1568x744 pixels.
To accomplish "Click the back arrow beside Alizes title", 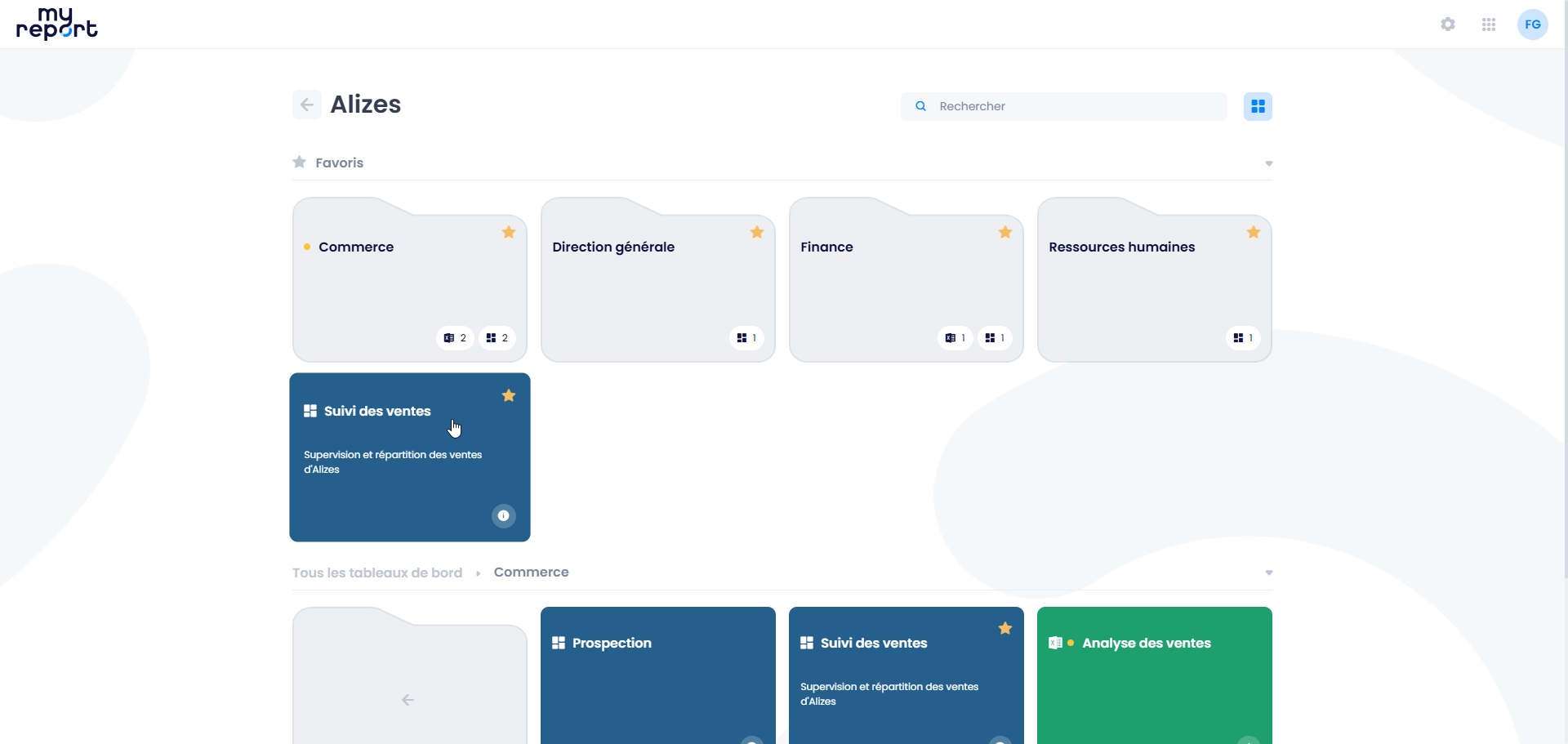I will pos(307,105).
